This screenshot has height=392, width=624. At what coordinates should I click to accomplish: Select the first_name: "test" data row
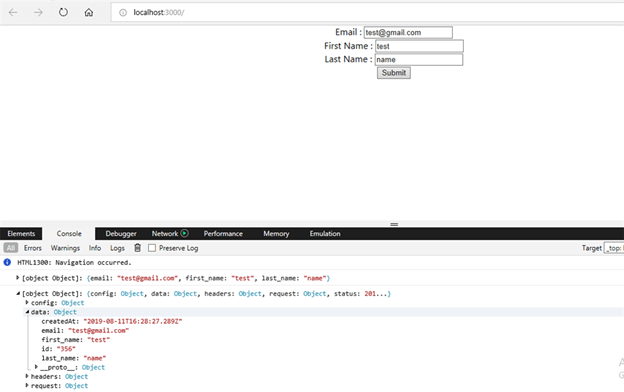pyautogui.click(x=76, y=339)
